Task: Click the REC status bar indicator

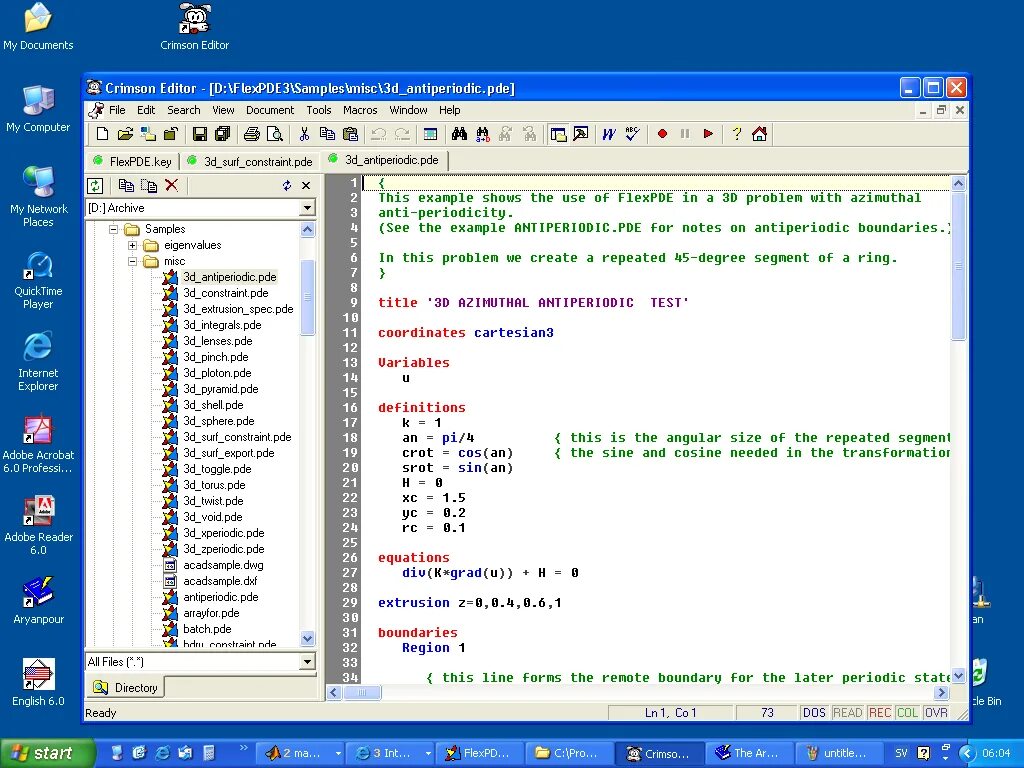Action: [879, 712]
